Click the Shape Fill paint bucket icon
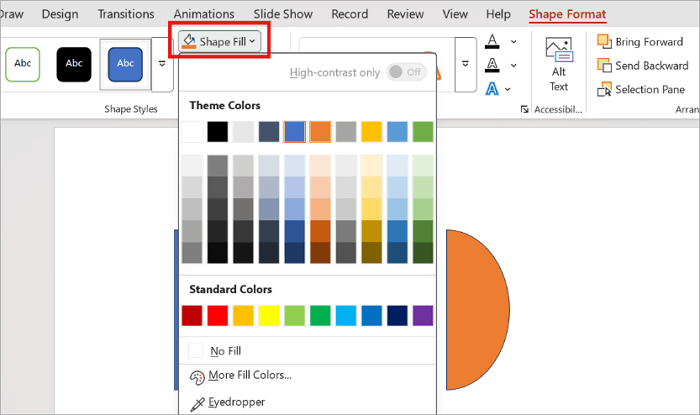700x415 pixels. pyautogui.click(x=189, y=41)
